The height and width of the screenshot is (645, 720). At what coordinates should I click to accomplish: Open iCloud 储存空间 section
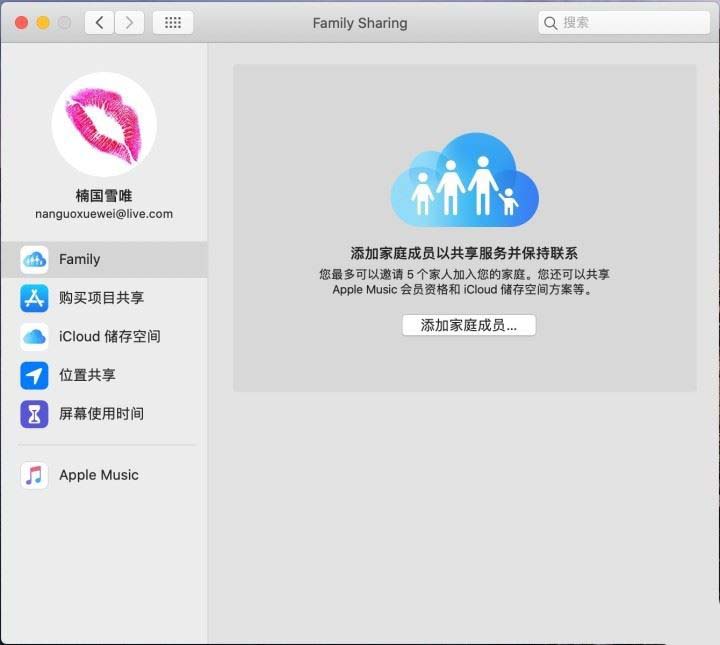tap(104, 337)
